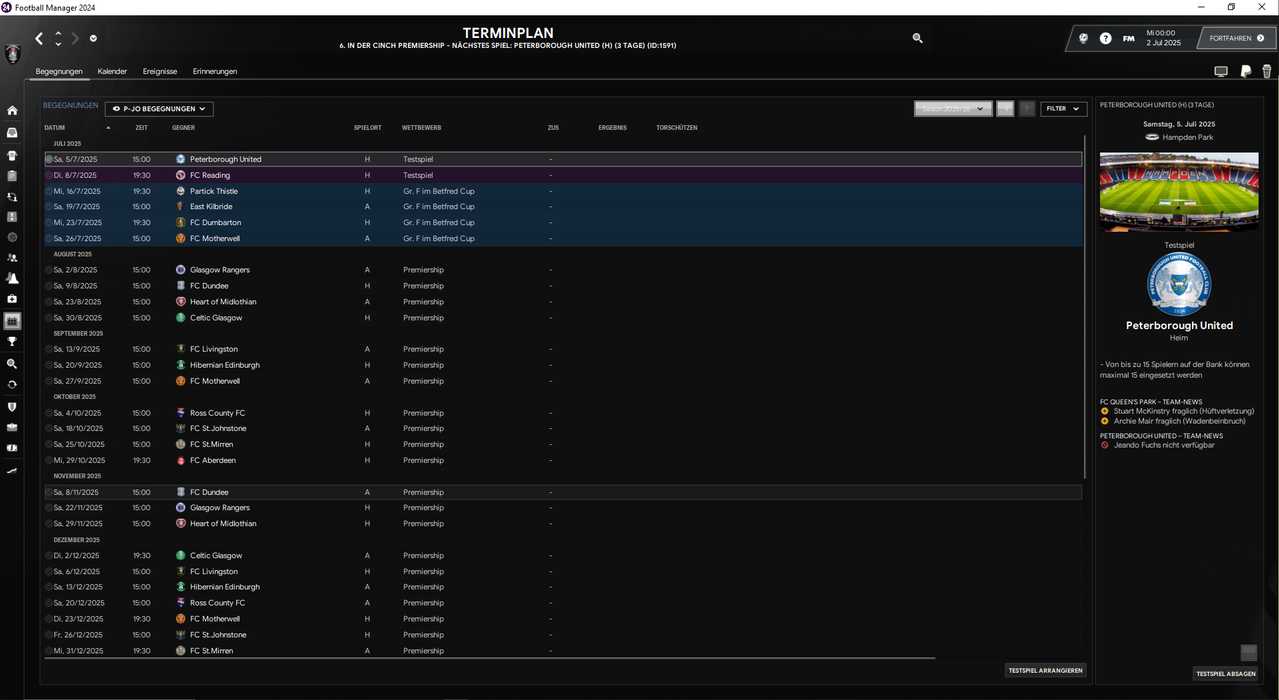Toggle the circle beside Mi. 16/7/2025

(x=49, y=191)
